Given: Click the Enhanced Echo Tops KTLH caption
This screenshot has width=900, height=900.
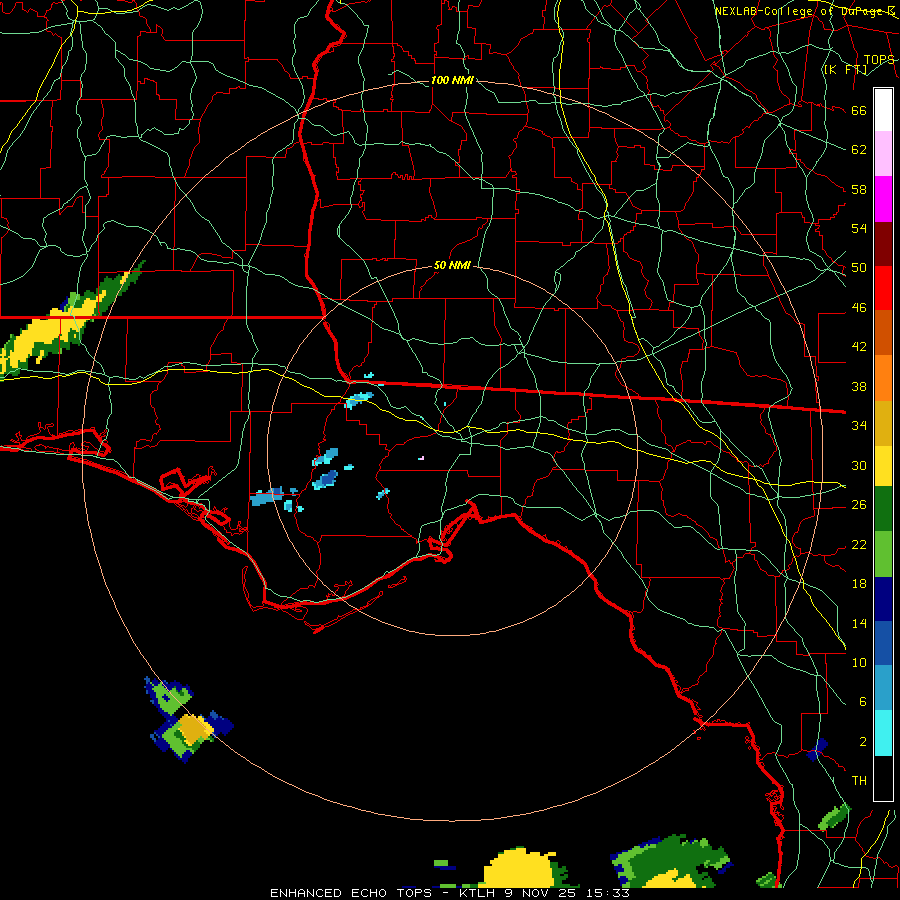Looking at the screenshot, I should pyautogui.click(x=449, y=893).
